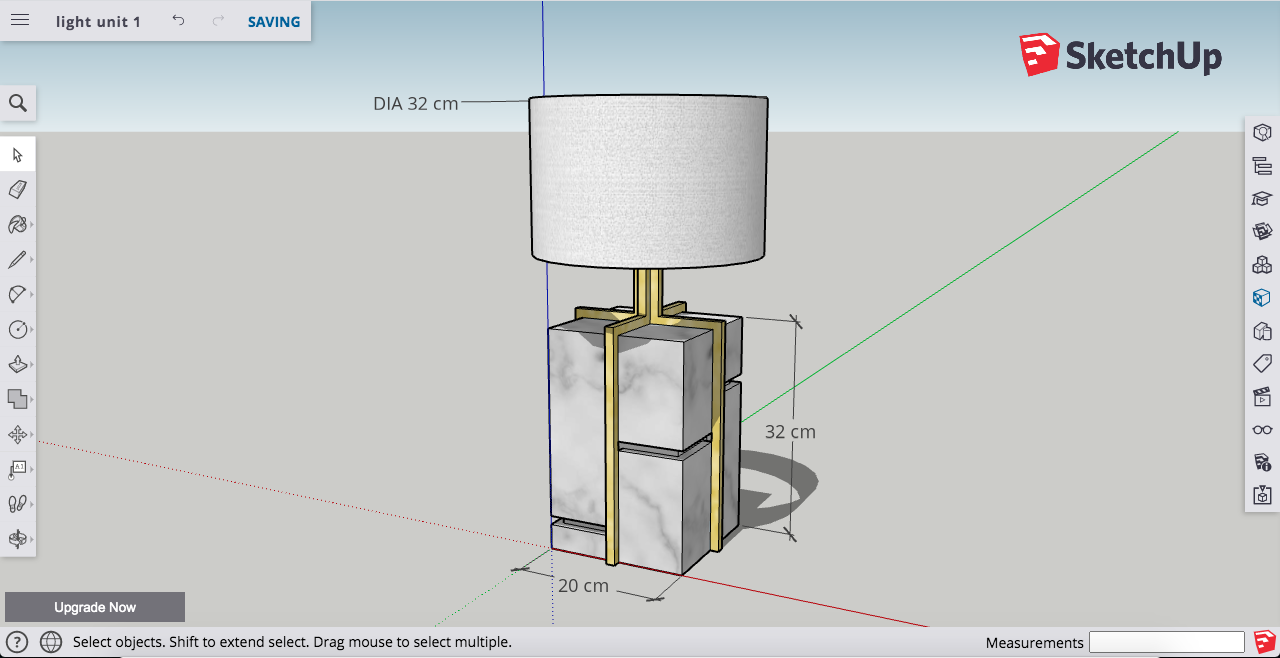
Task: Click the white lamp shade
Action: [649, 181]
